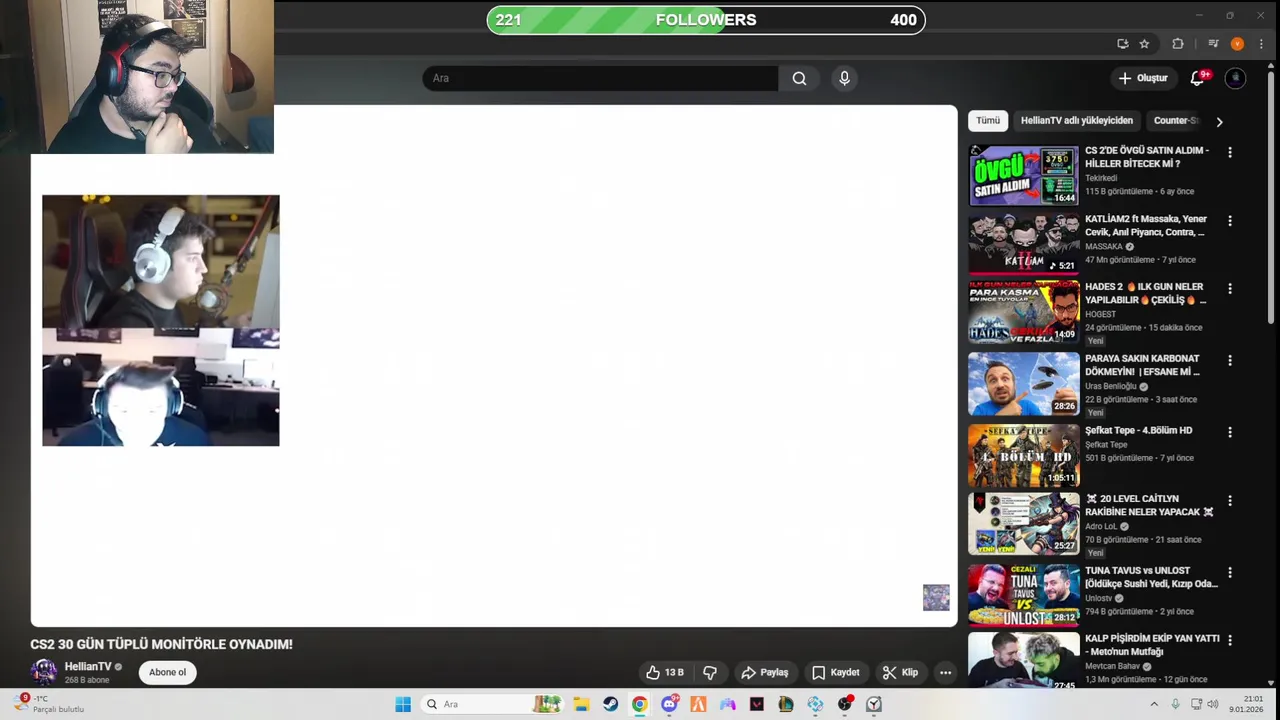Expand hidden system tray icons
Screen dimensions: 1280x720
click(1154, 704)
